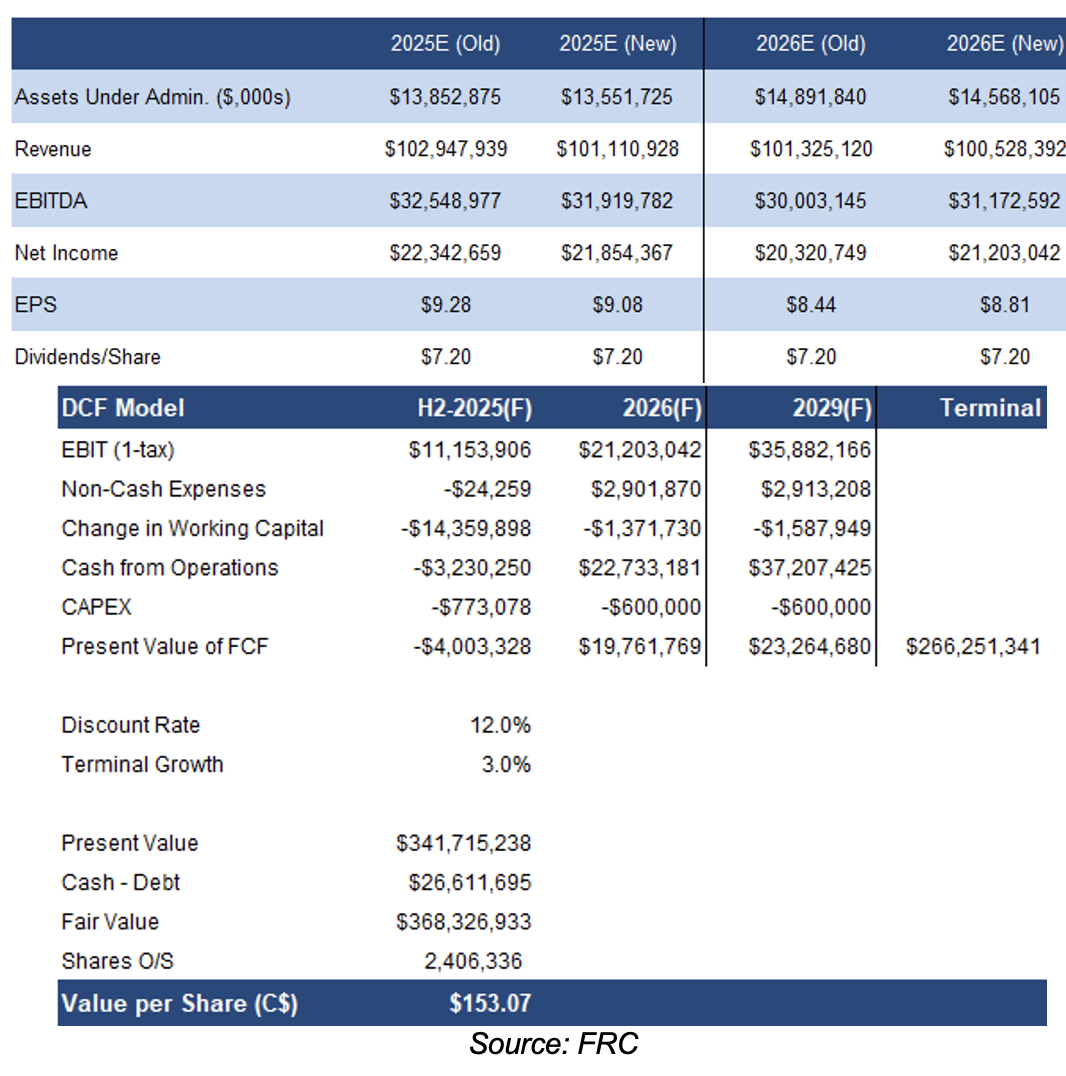Select the Assets Under Admin. row label

[x=152, y=97]
